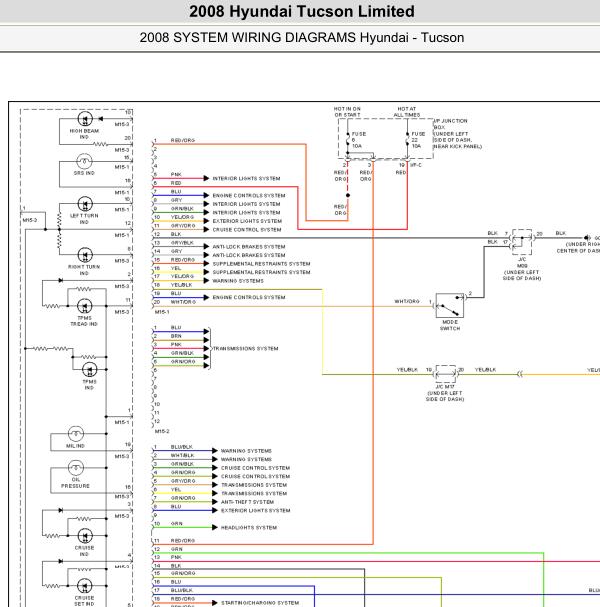Click the 'HIGH BEAM IND' caption

point(84,134)
